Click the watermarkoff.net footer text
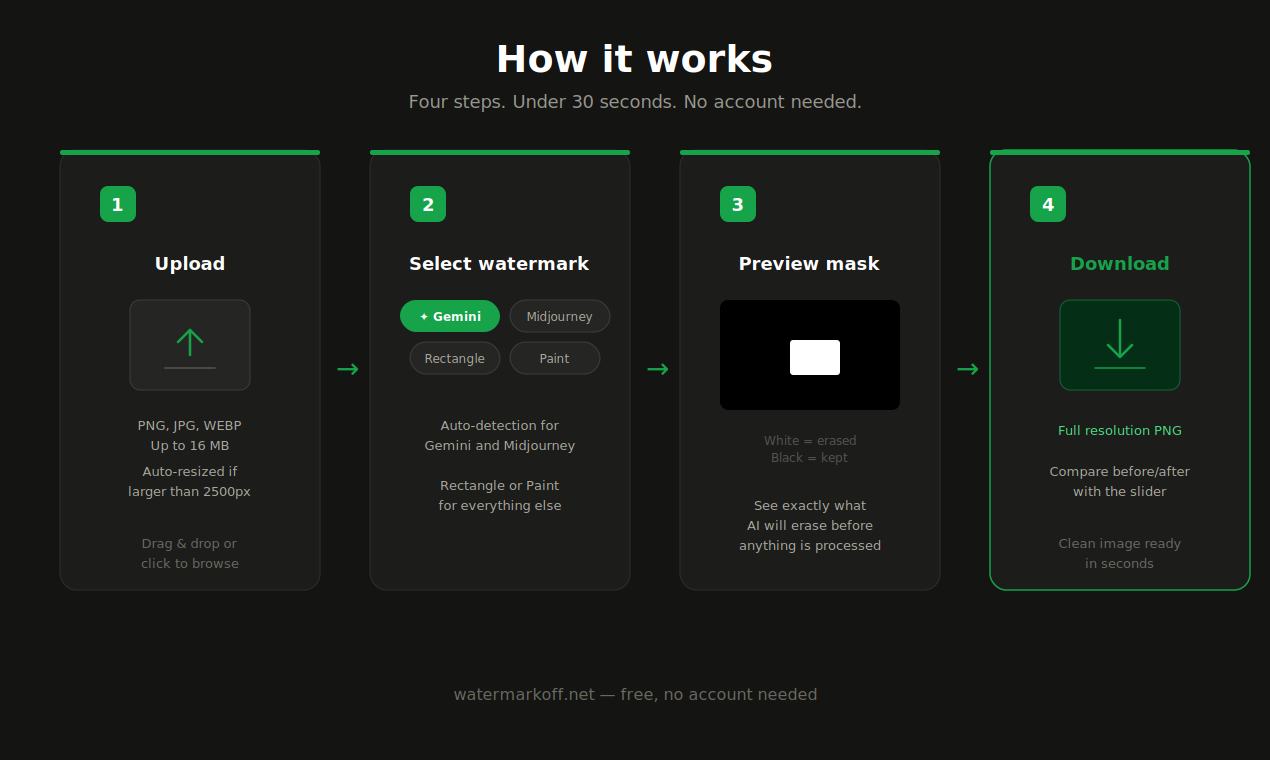The height and width of the screenshot is (760, 1270). pyautogui.click(x=635, y=695)
